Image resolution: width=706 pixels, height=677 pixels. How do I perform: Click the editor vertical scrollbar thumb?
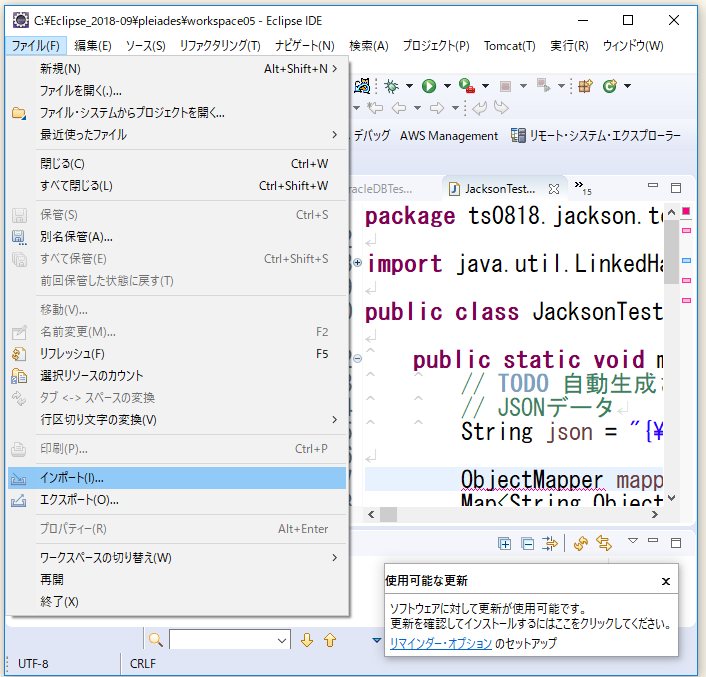click(671, 252)
